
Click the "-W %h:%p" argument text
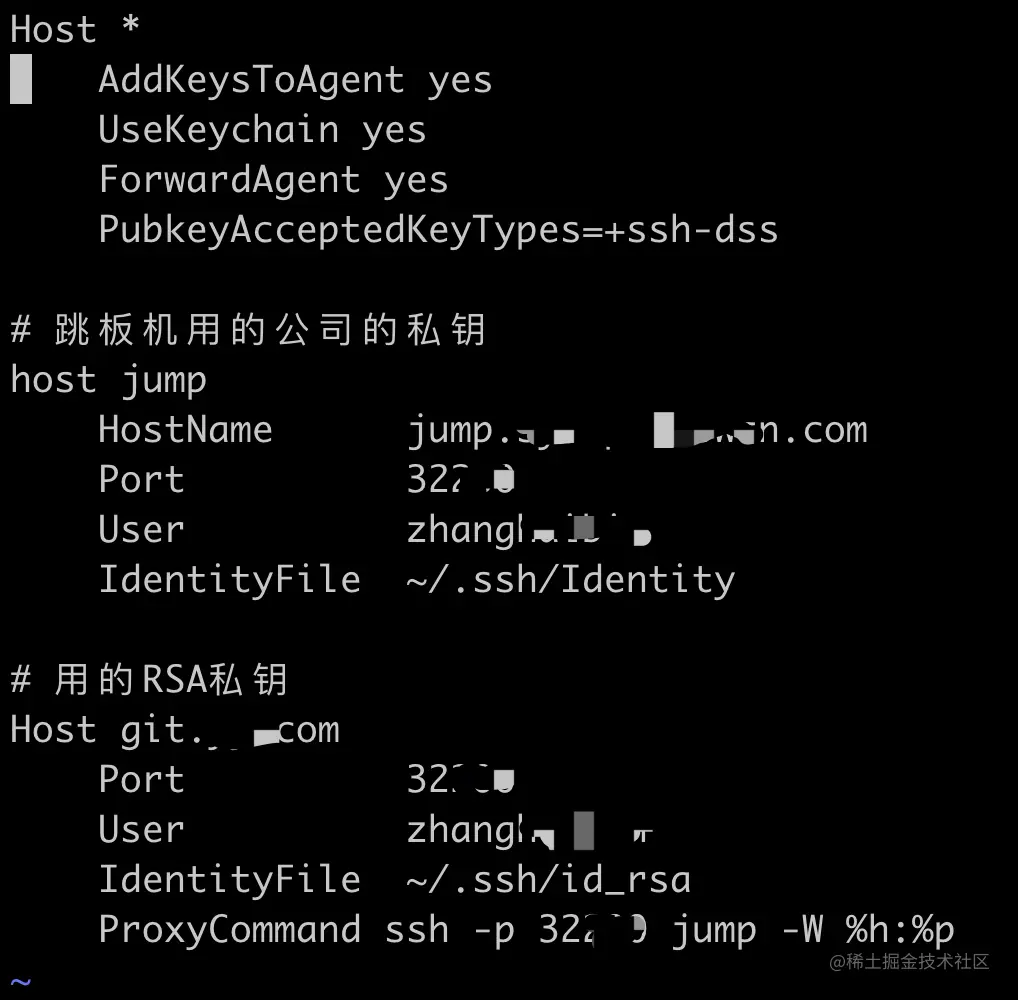[x=877, y=930]
